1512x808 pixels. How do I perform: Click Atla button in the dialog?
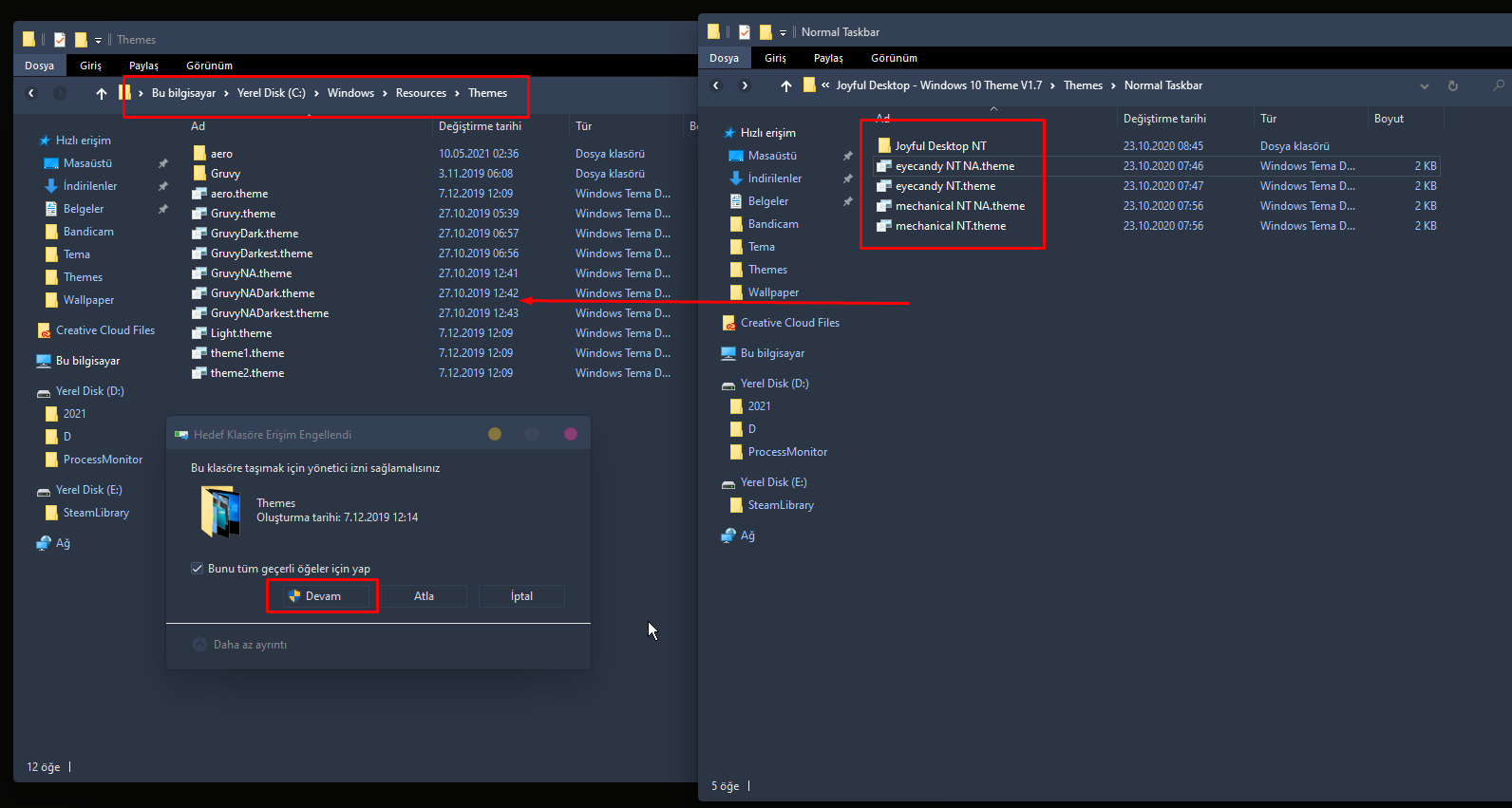click(x=424, y=596)
